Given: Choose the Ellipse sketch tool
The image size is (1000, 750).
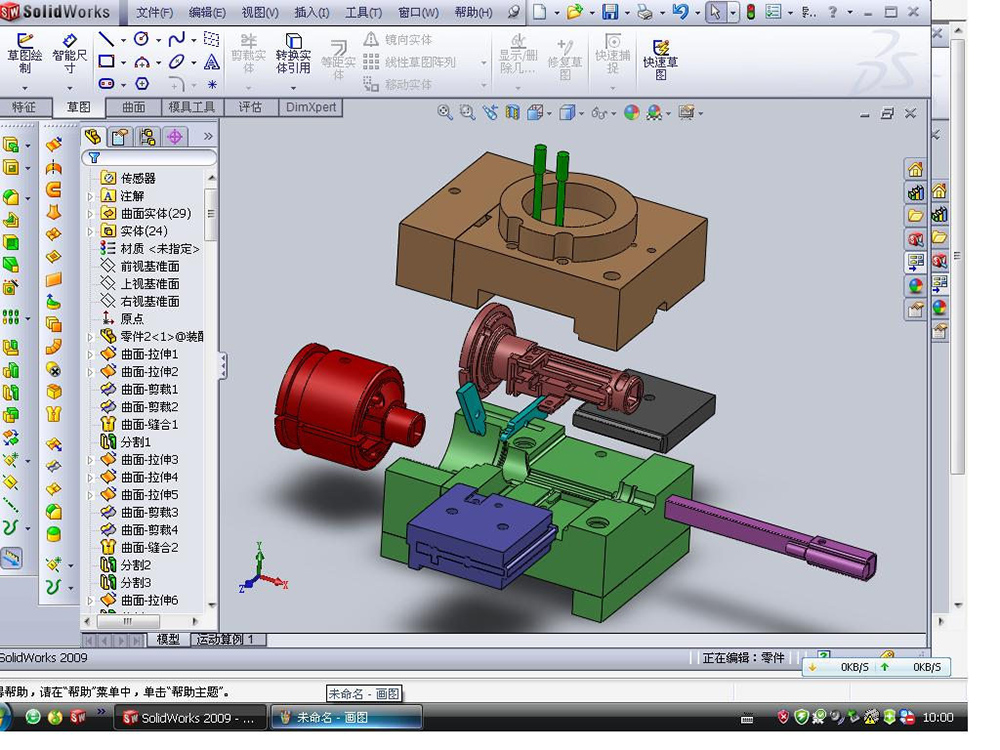Looking at the screenshot, I should [177, 62].
